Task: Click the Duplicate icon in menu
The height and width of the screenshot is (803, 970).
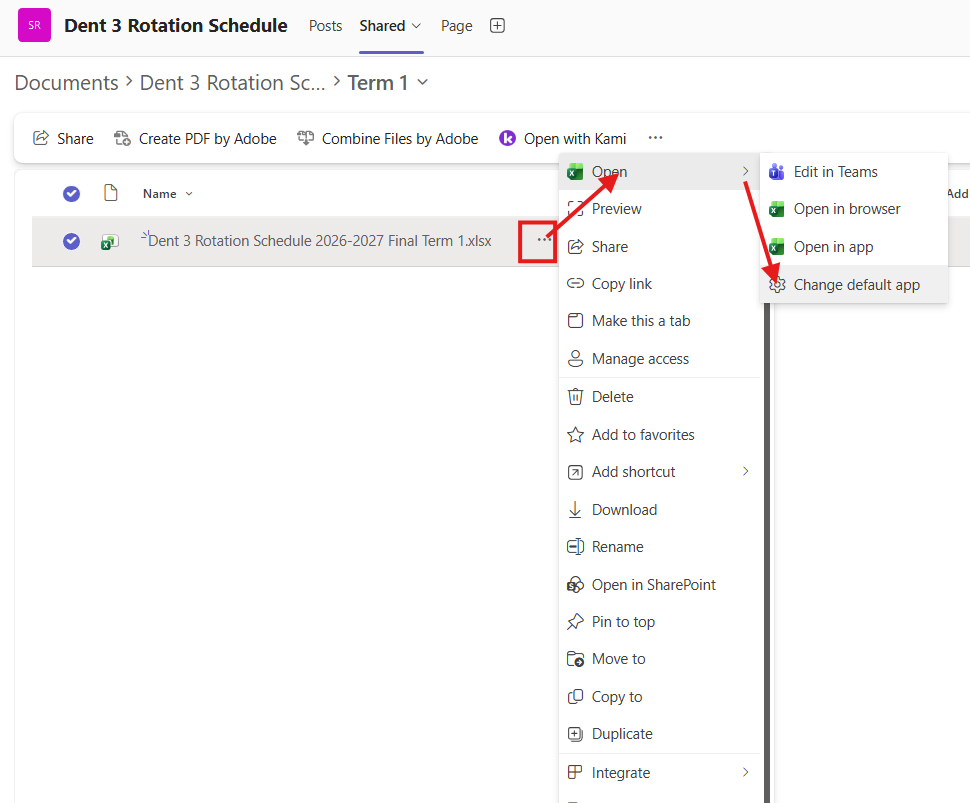Action: pyautogui.click(x=575, y=734)
